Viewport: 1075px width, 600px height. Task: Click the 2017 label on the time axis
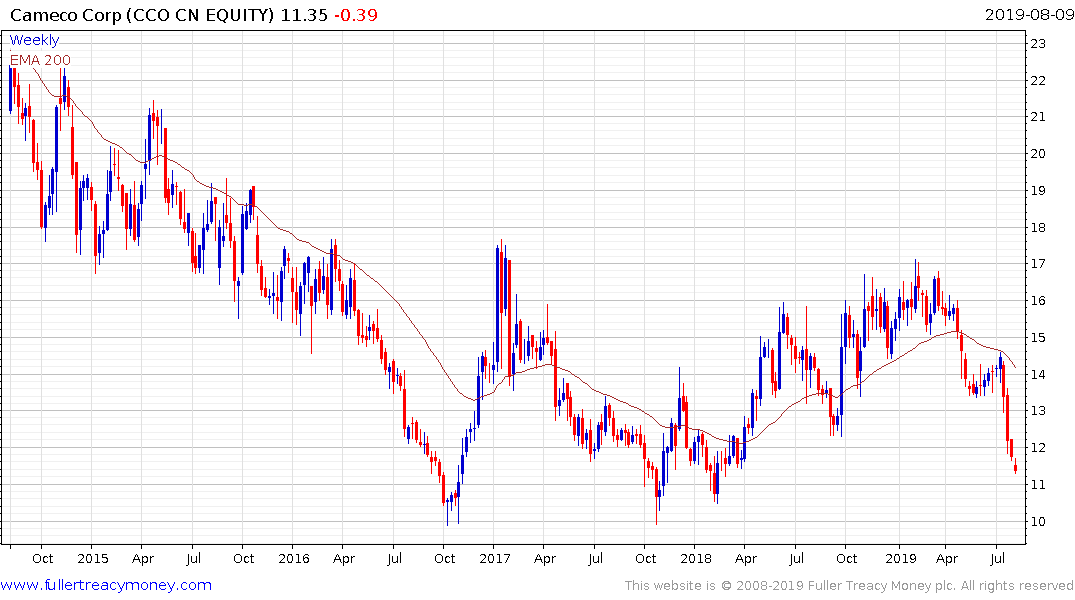coord(495,558)
